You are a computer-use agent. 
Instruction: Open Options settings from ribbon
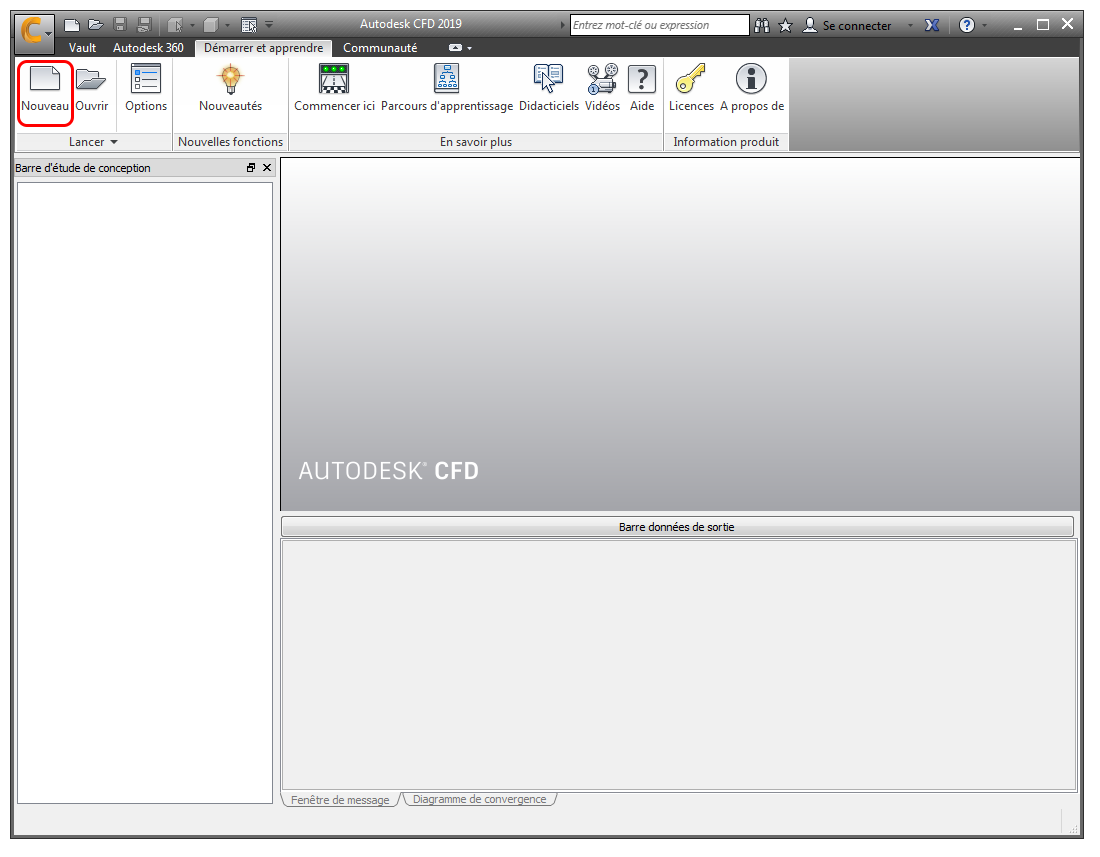146,89
